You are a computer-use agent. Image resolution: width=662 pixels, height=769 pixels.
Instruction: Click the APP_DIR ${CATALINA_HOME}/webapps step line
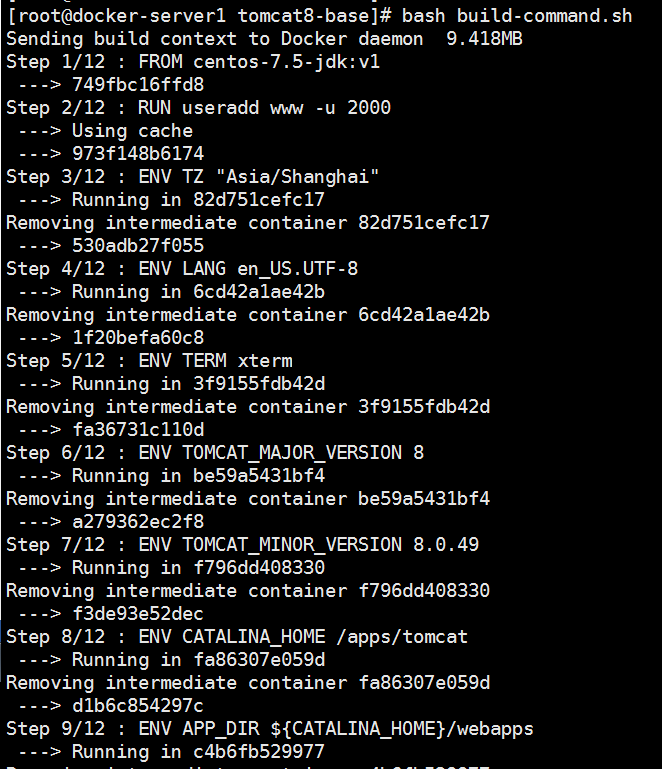[x=270, y=729]
